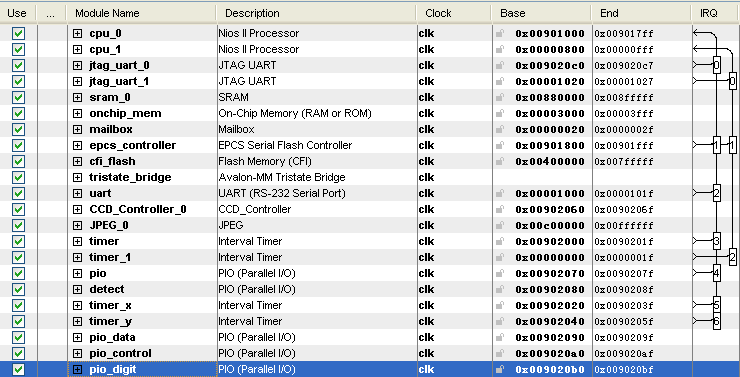Toggle base address lock for cfi_flash
This screenshot has width=740, height=377.
click(499, 161)
